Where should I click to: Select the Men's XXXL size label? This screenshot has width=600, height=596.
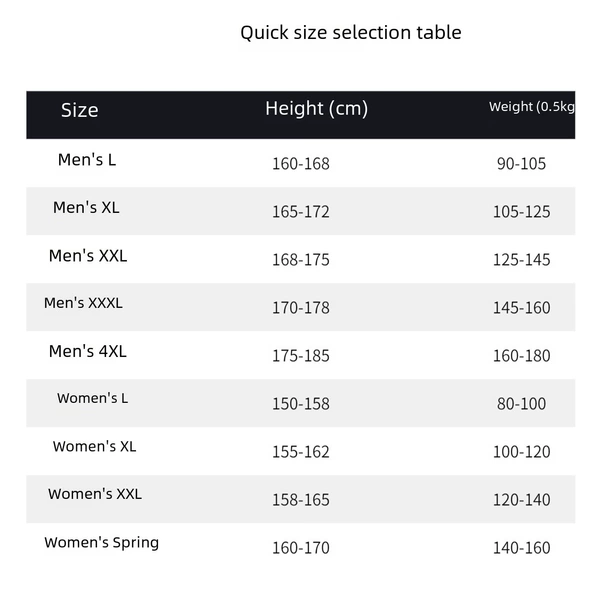(x=83, y=303)
